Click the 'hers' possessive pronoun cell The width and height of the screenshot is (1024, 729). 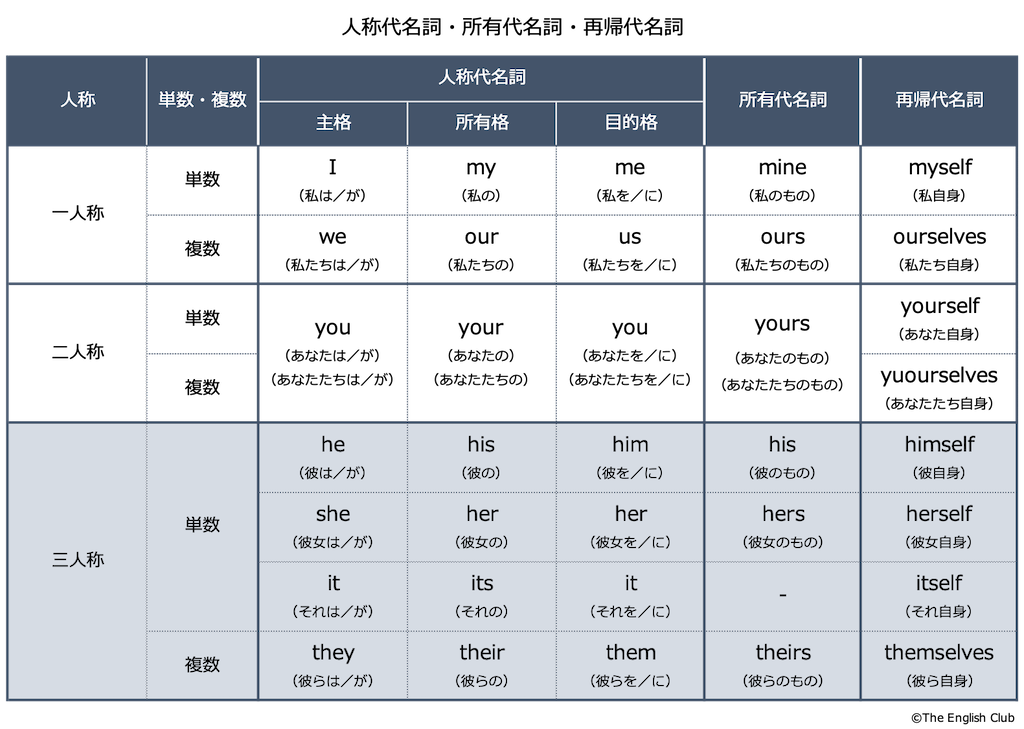pos(782,526)
